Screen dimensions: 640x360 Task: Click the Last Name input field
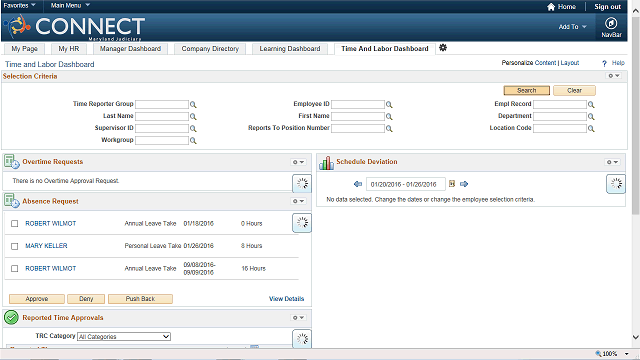click(x=162, y=116)
